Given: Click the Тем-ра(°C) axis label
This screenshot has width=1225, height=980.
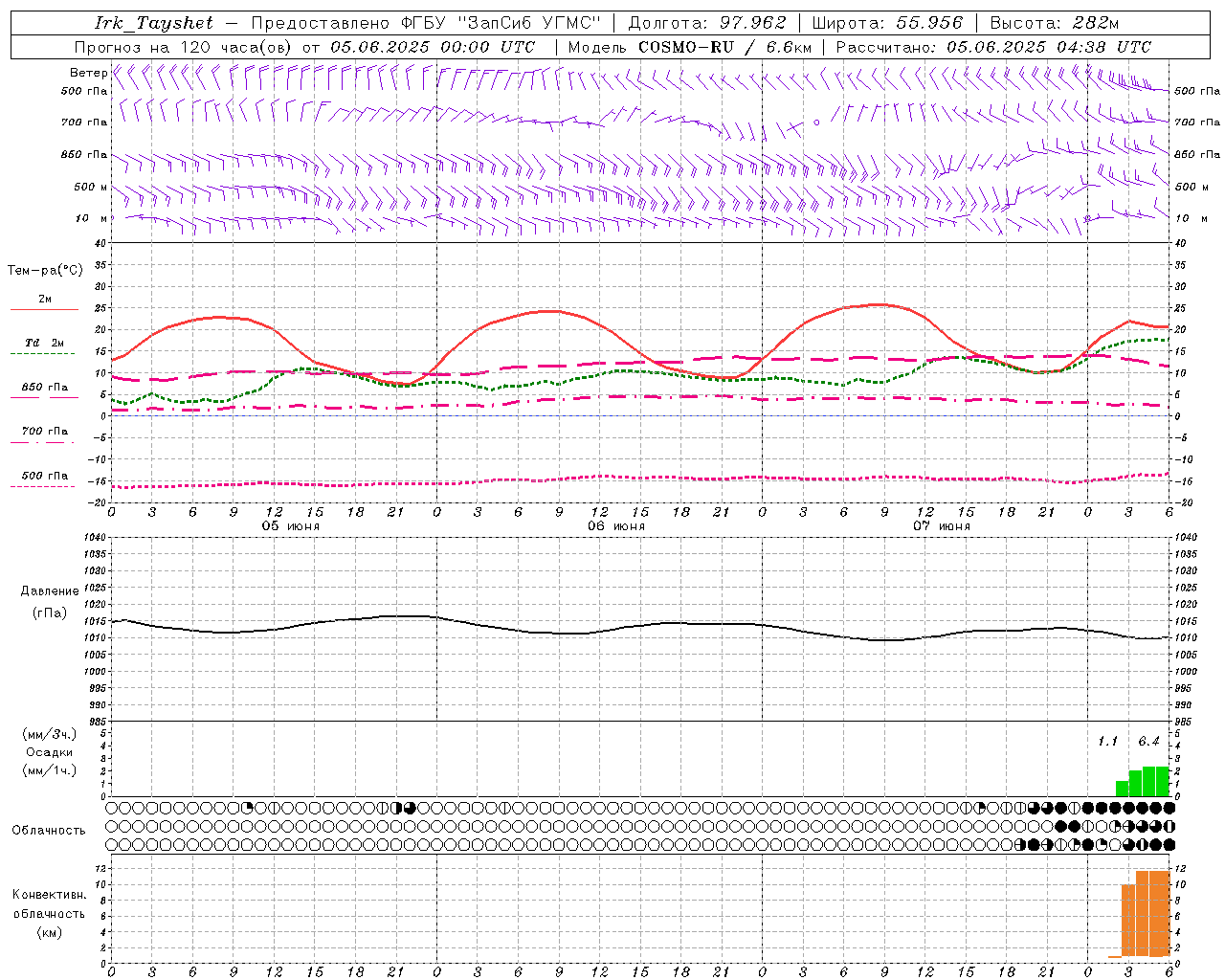Looking at the screenshot, I should (x=45, y=271).
